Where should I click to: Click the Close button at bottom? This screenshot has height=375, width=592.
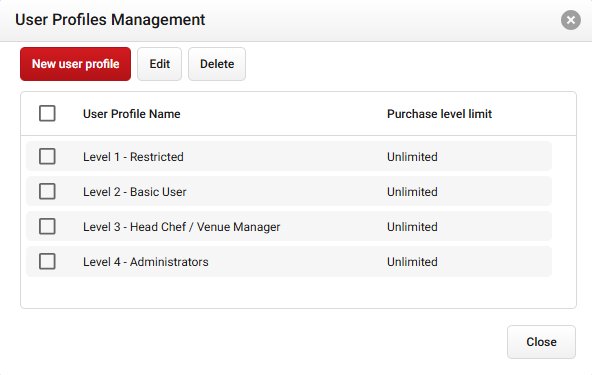tap(541, 342)
